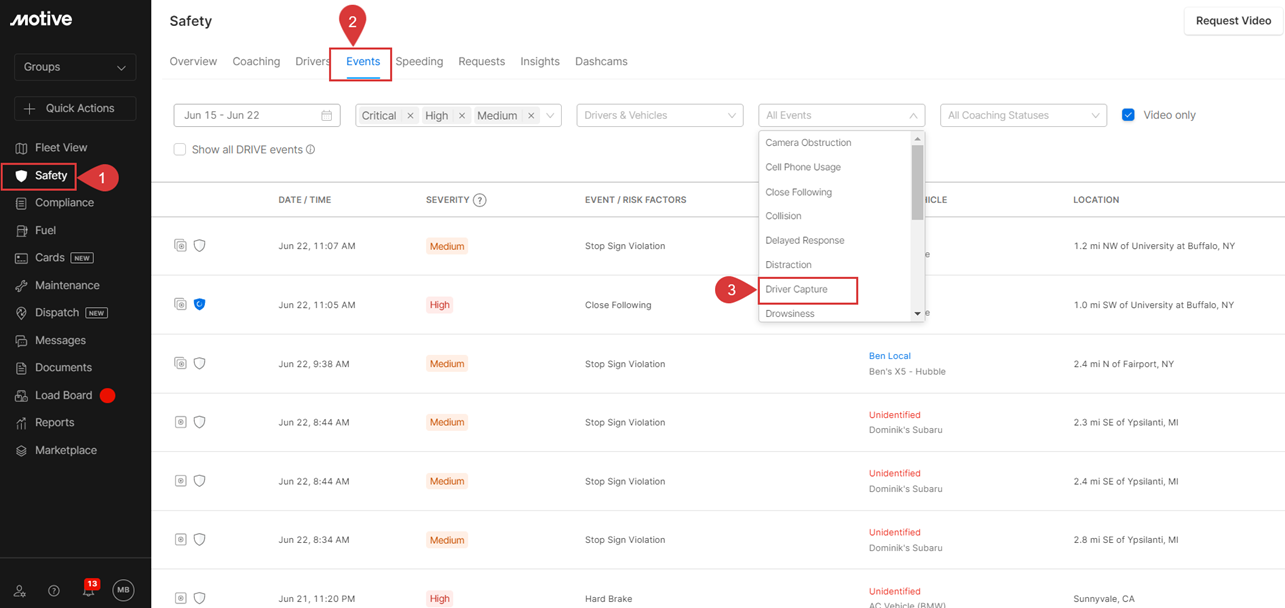1285x608 pixels.
Task: Open Drivers & Vehicles dropdown
Action: (x=660, y=116)
